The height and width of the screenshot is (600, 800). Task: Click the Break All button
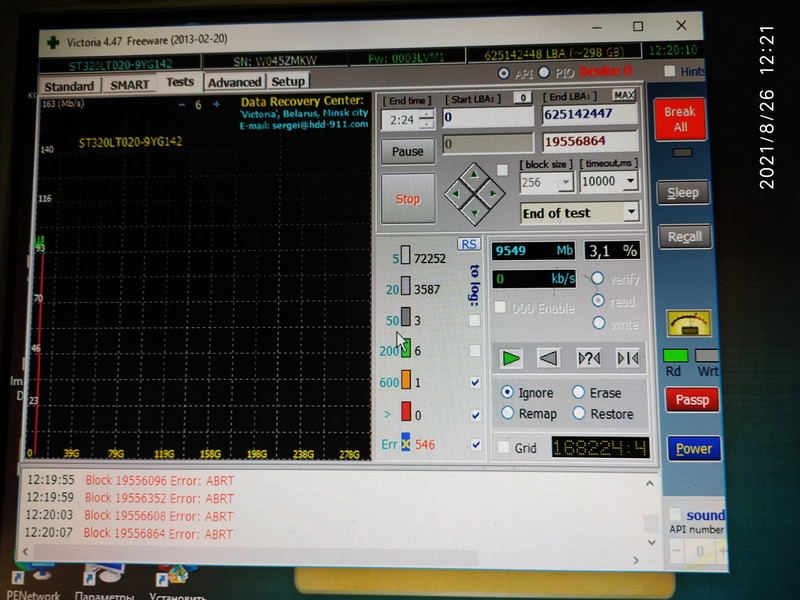pos(680,119)
